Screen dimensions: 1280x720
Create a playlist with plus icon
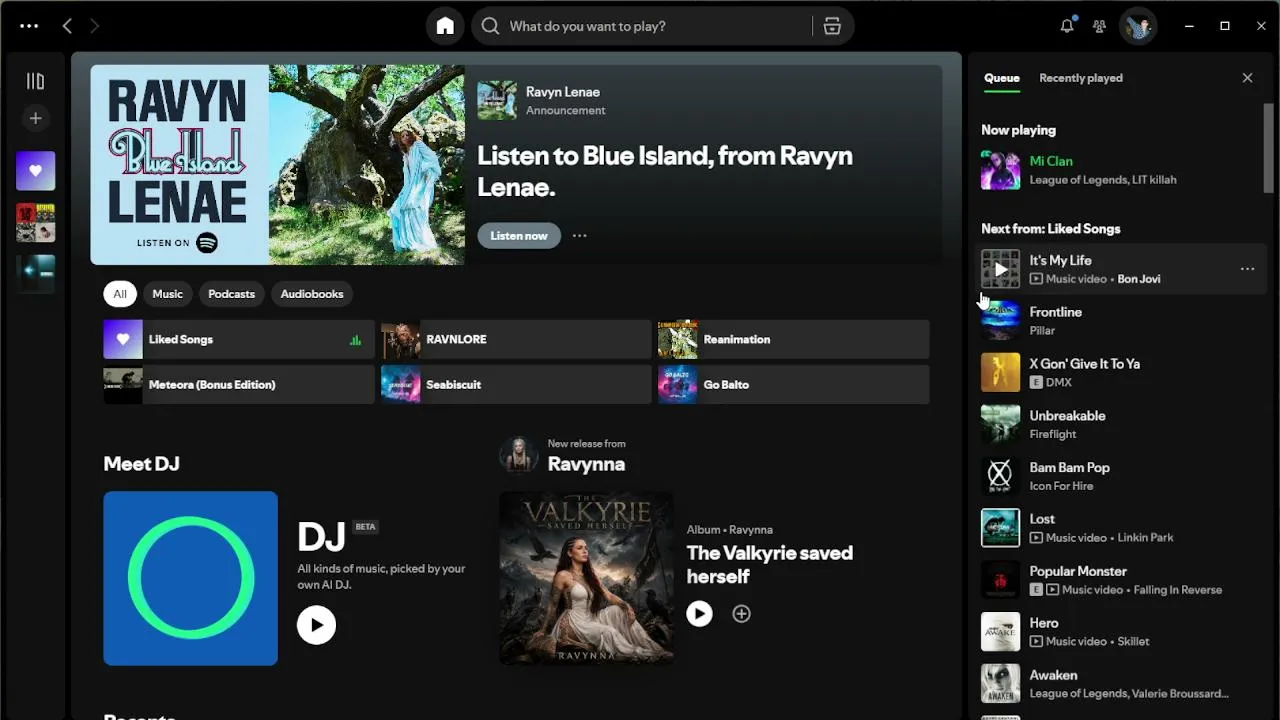(x=35, y=118)
